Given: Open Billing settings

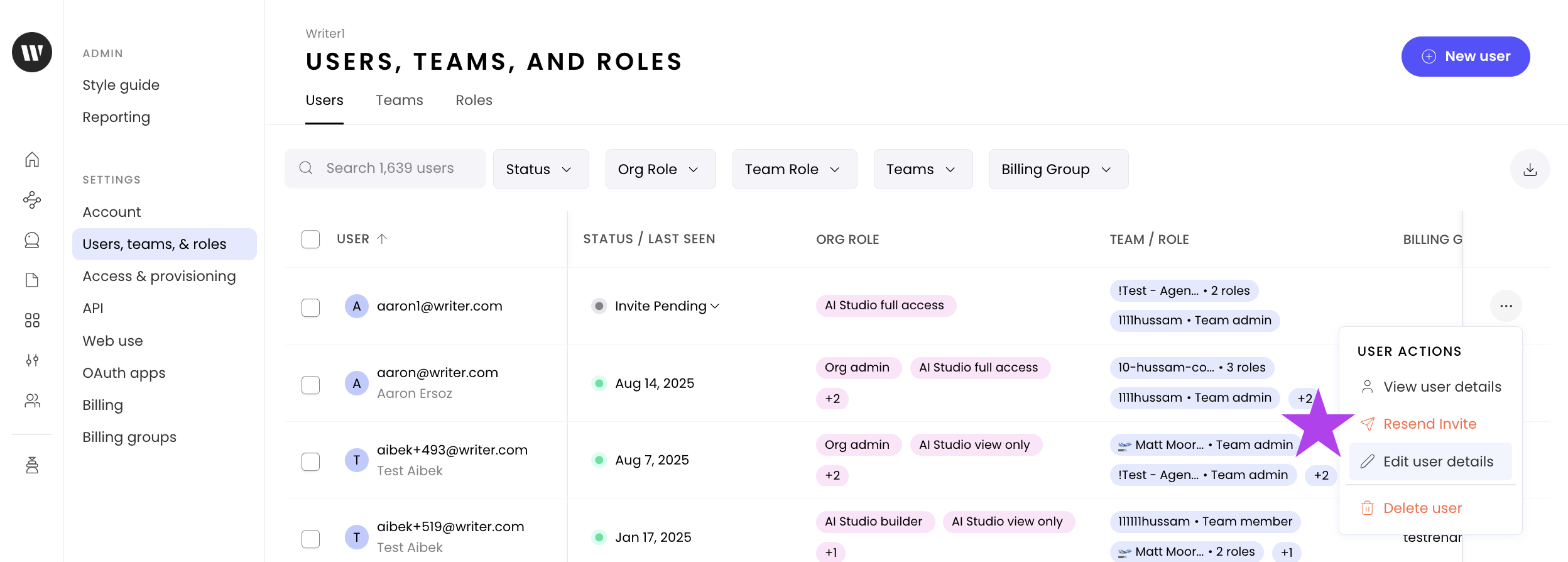Looking at the screenshot, I should coord(103,405).
